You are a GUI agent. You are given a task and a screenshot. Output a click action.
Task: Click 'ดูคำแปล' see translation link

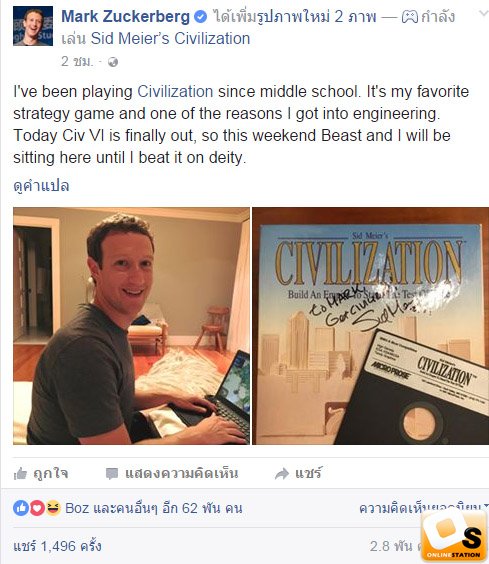click(41, 186)
